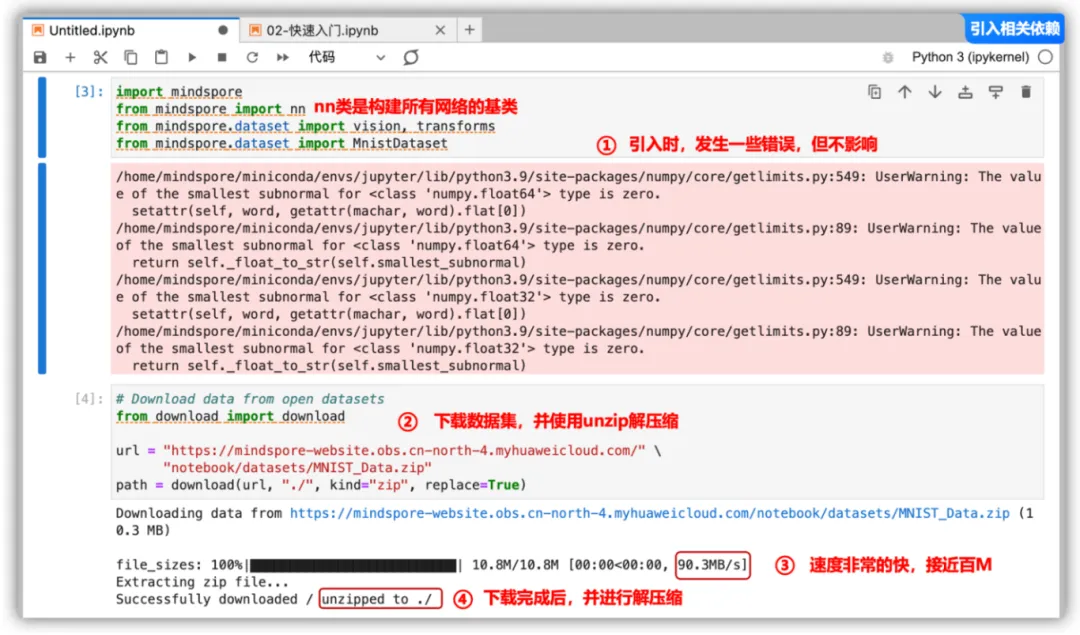The width and height of the screenshot is (1080, 635).
Task: Select the [4]: cell prompt
Action: coord(89,399)
